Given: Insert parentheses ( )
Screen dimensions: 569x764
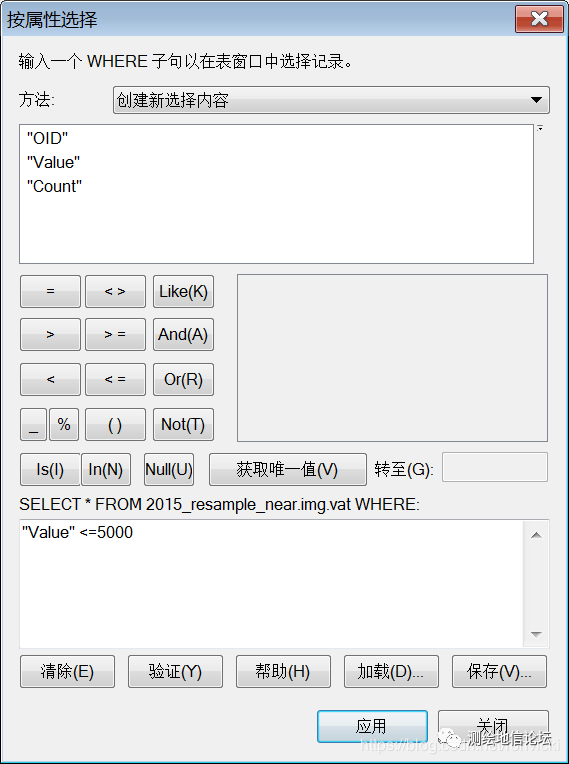Looking at the screenshot, I should click(x=115, y=424).
